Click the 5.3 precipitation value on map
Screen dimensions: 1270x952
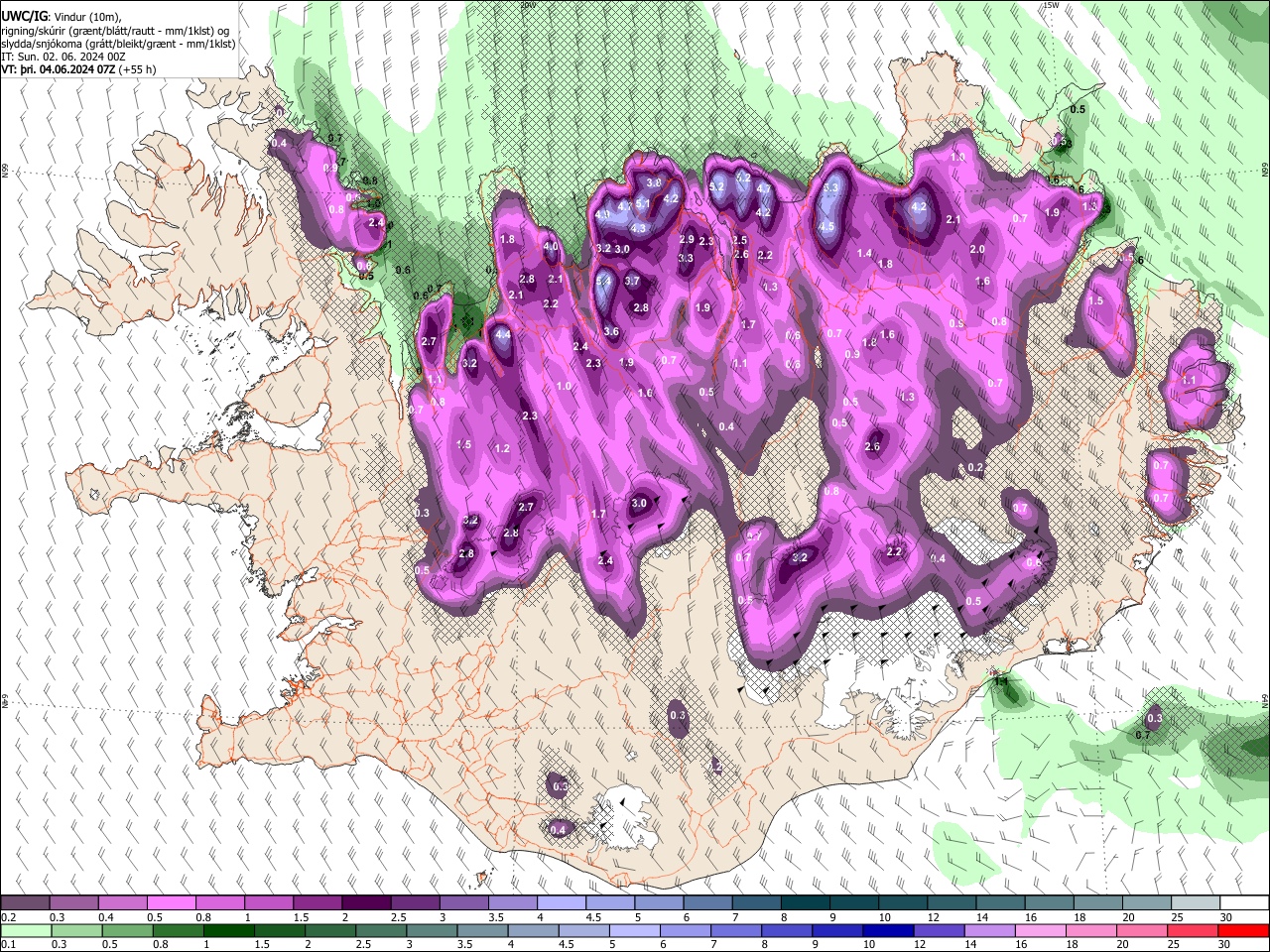(831, 186)
